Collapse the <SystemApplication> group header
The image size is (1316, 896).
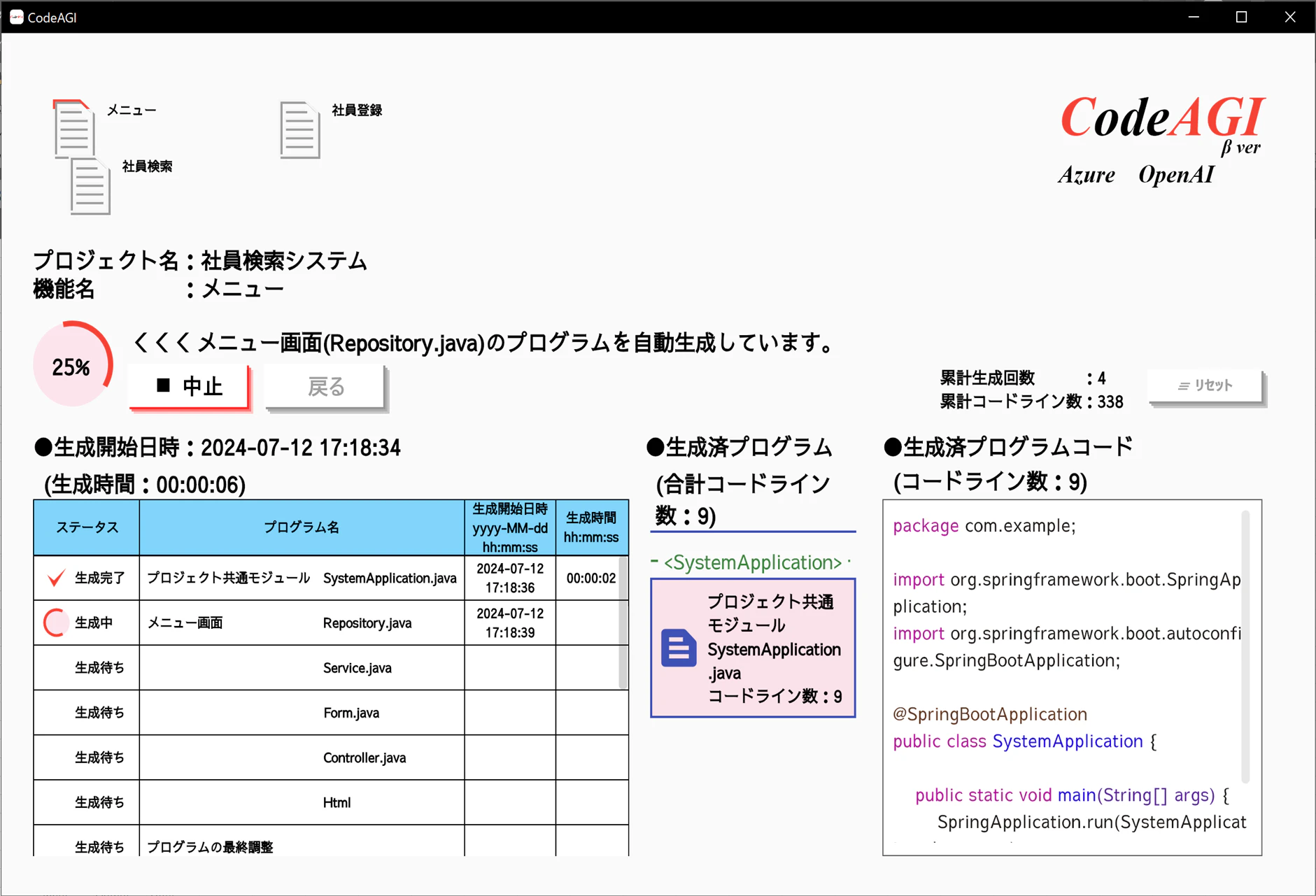pos(752,562)
